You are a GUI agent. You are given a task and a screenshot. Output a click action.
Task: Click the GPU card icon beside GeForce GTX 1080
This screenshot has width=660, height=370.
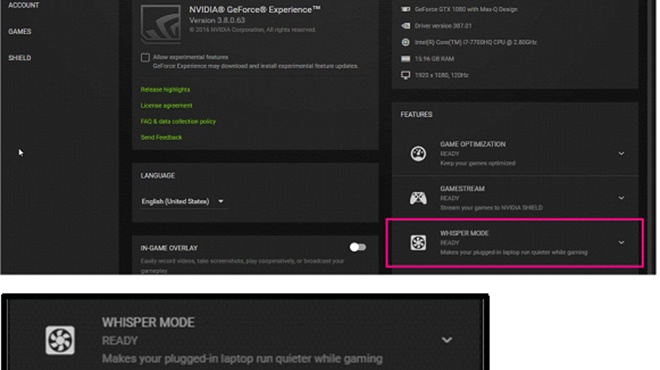coord(405,9)
